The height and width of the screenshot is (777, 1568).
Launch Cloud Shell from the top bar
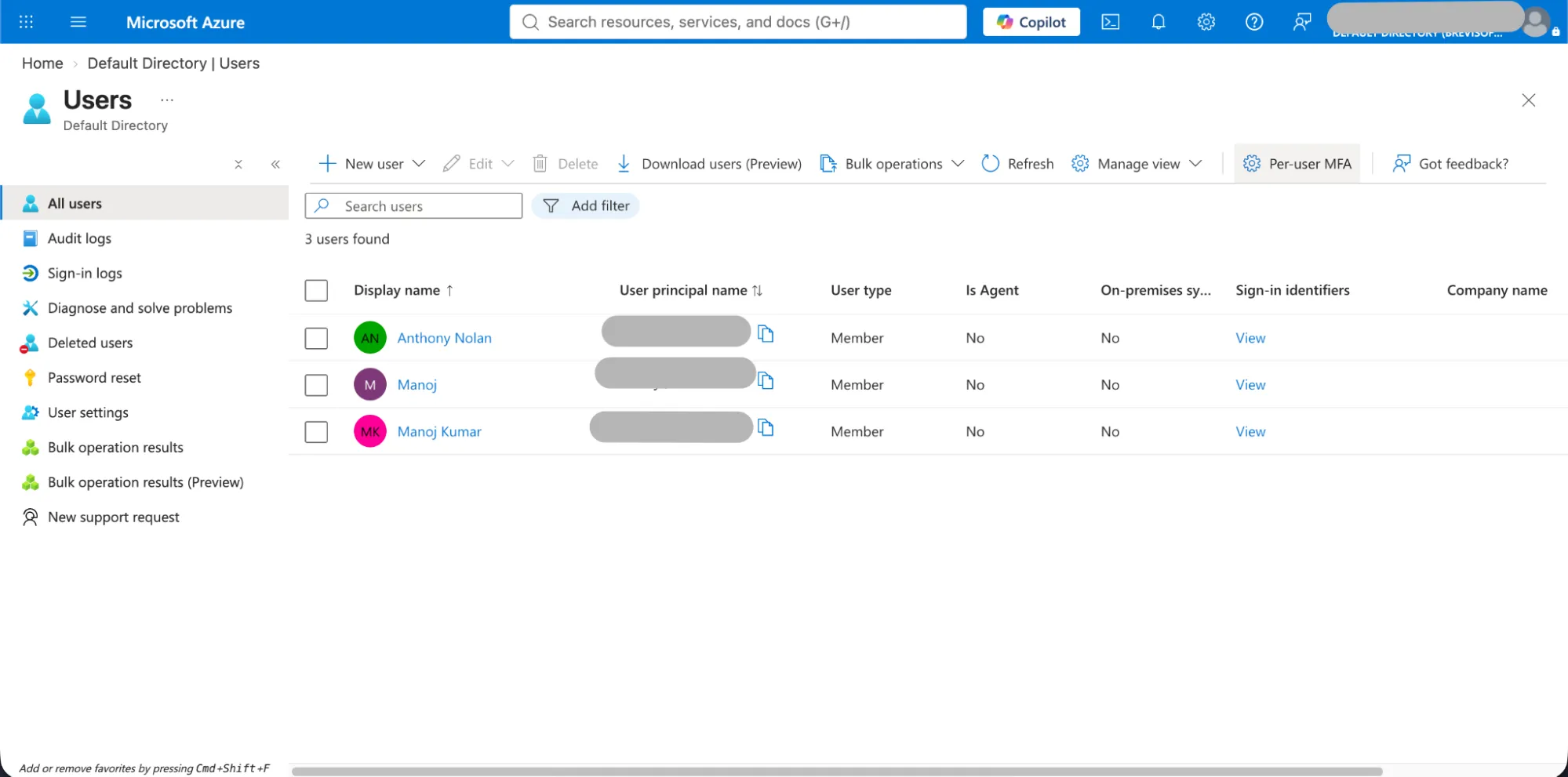click(1110, 22)
